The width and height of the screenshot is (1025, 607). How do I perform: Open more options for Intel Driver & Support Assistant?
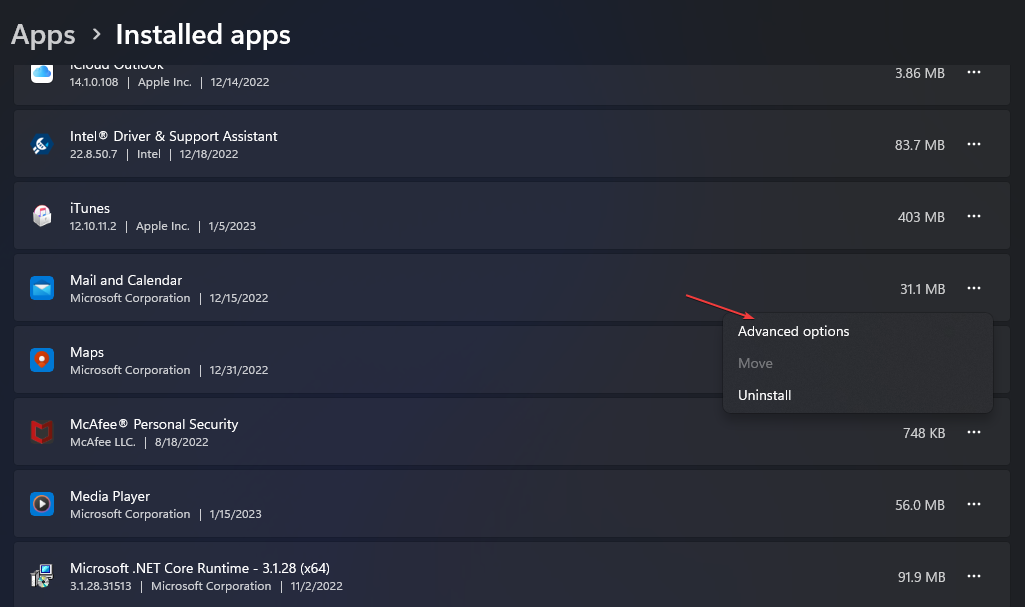[x=973, y=145]
